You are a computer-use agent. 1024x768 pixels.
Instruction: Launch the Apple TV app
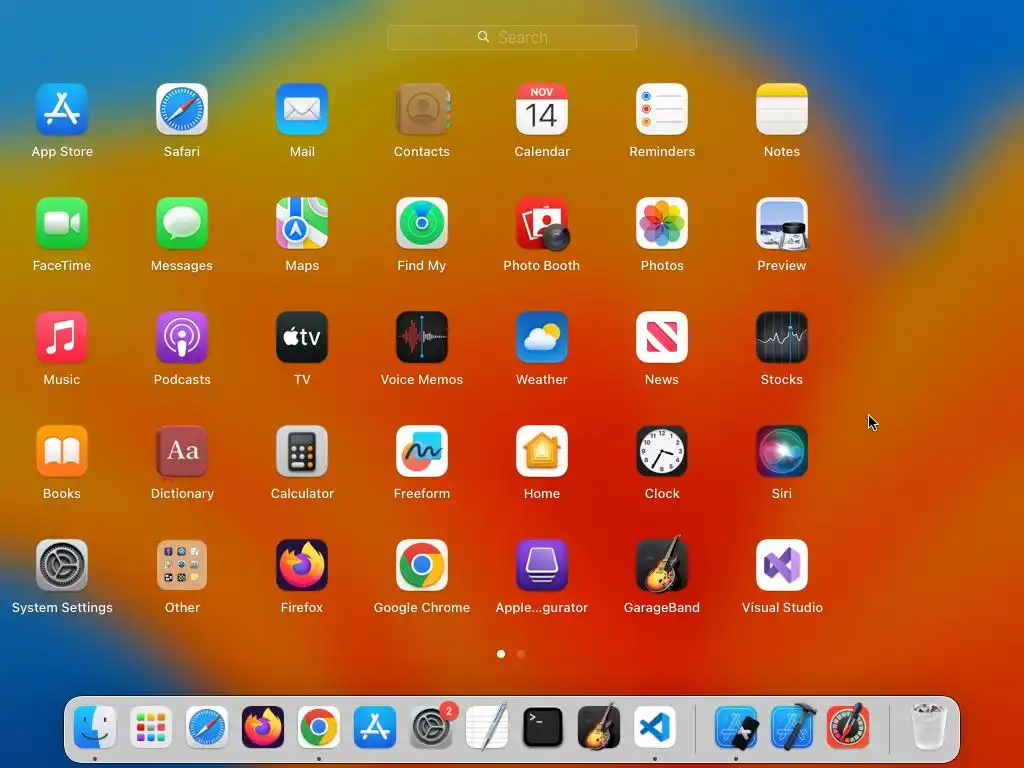302,337
